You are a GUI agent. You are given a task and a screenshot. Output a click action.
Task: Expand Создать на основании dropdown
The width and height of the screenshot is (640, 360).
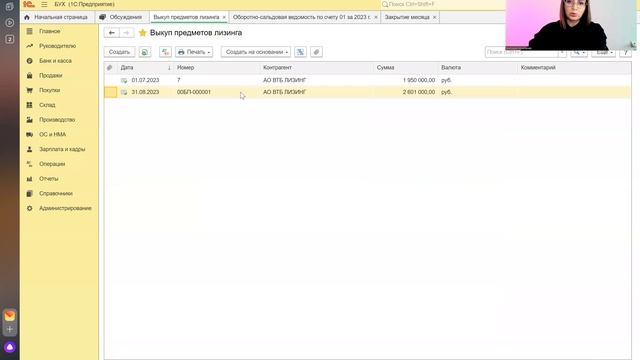pyautogui.click(x=256, y=52)
